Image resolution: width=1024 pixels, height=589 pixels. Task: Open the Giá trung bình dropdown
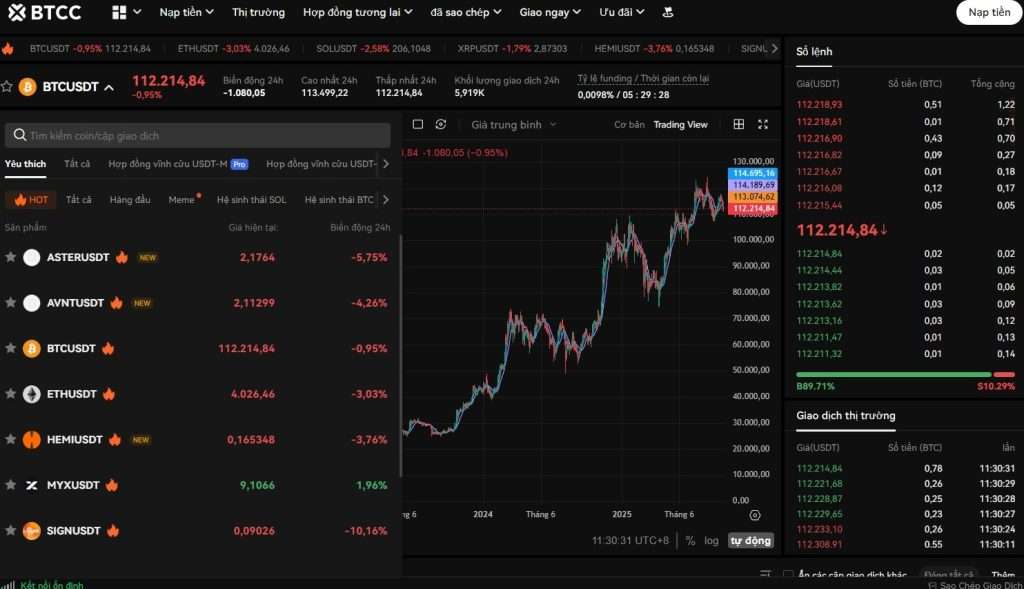(513, 125)
